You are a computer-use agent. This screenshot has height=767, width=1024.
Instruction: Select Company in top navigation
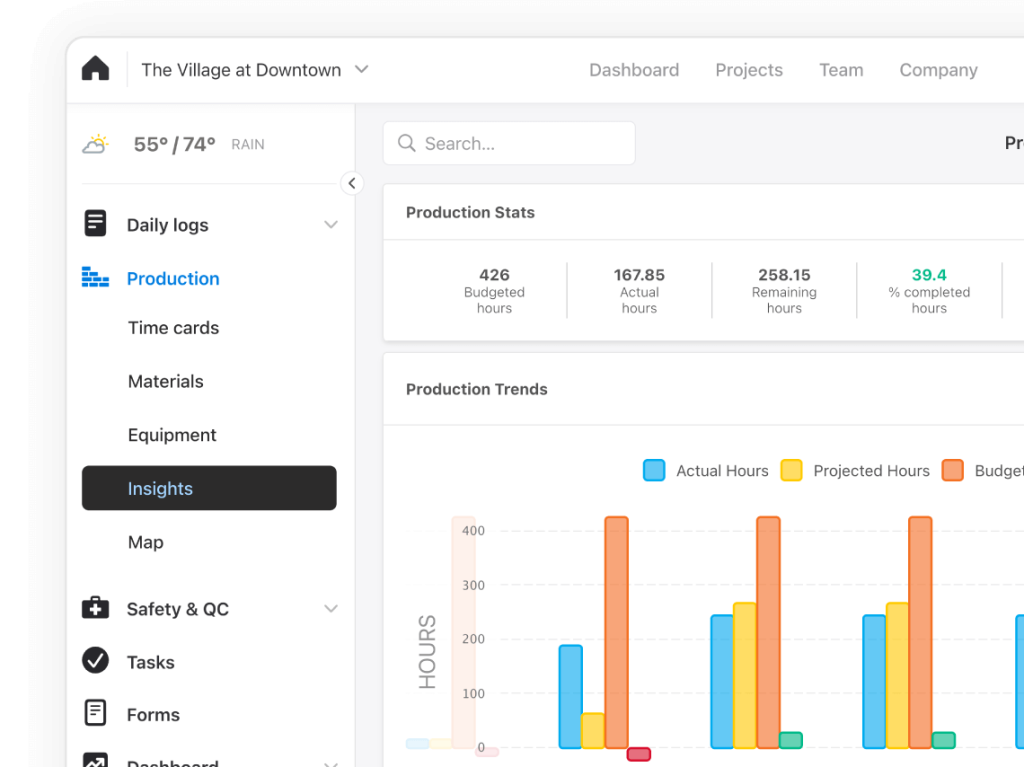point(938,70)
